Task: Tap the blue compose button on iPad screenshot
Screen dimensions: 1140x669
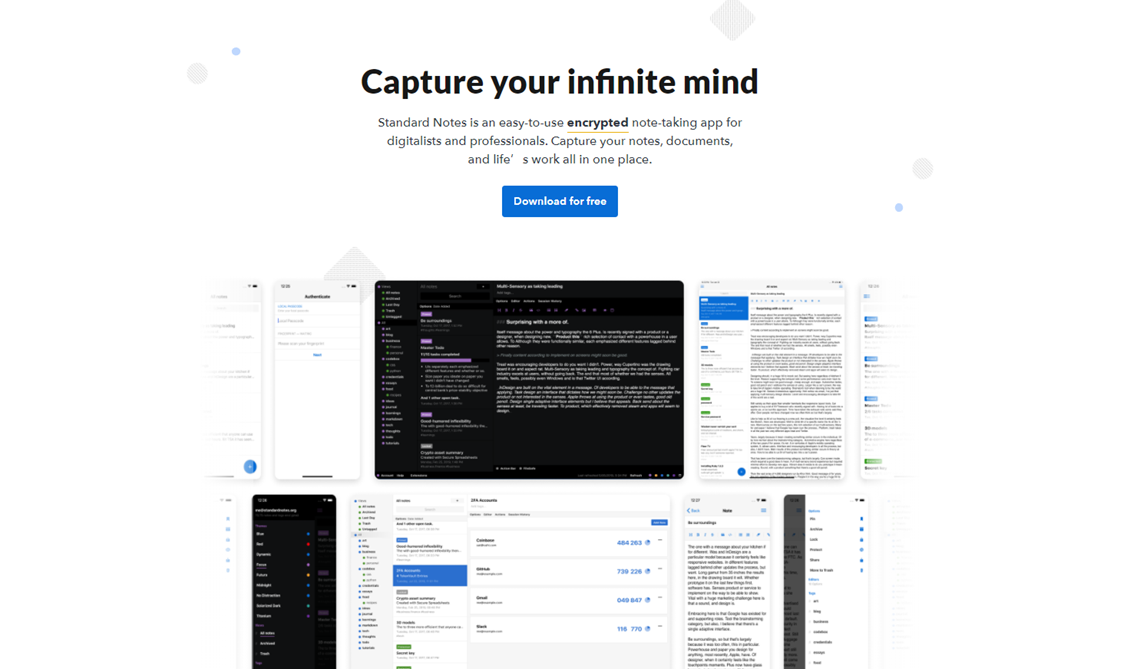Action: [x=741, y=472]
